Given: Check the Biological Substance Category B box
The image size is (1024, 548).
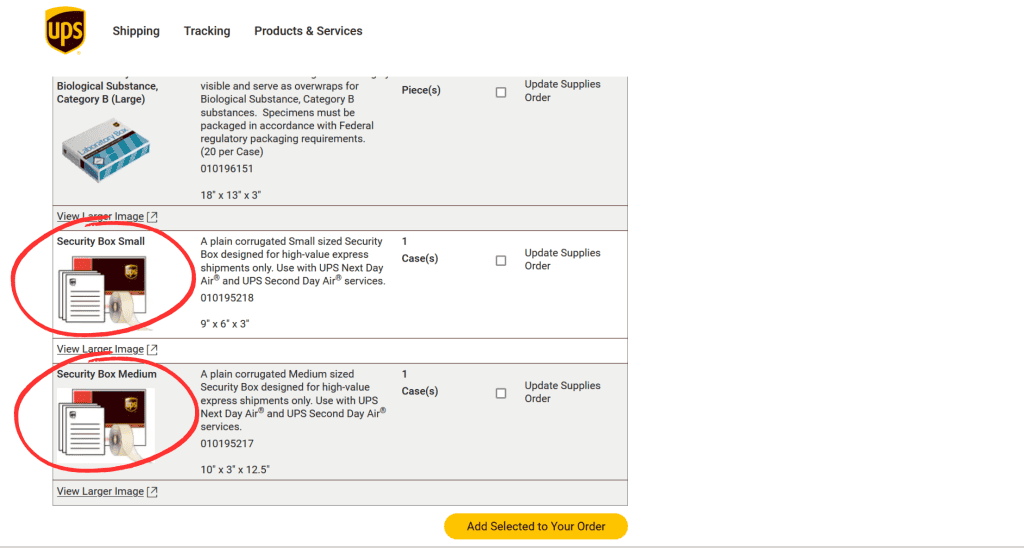Looking at the screenshot, I should point(501,92).
